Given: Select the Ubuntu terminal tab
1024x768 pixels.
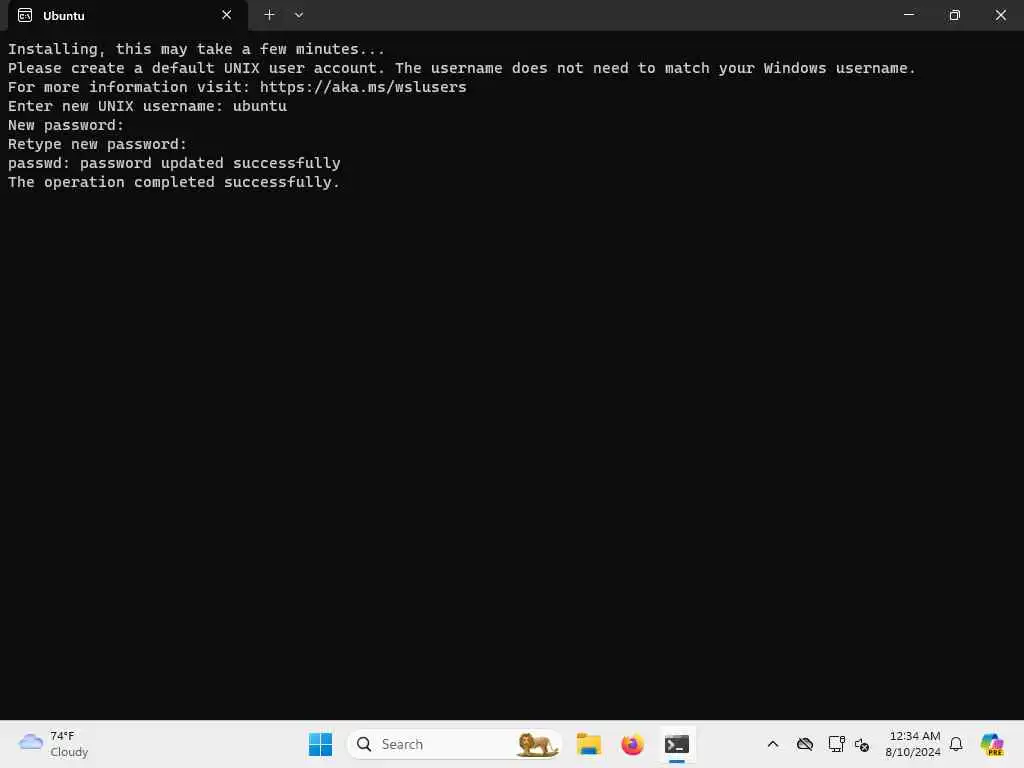Looking at the screenshot, I should (x=127, y=15).
